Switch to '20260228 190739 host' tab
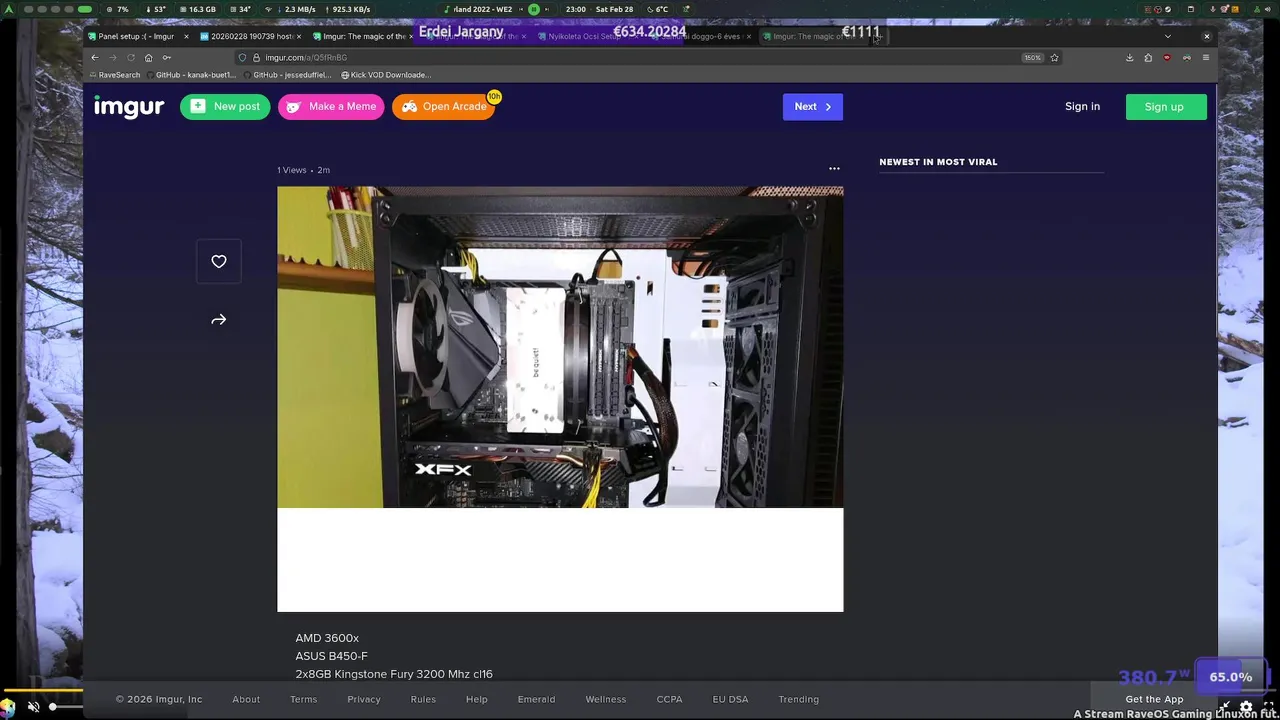Image resolution: width=1280 pixels, height=720 pixels. (250, 36)
